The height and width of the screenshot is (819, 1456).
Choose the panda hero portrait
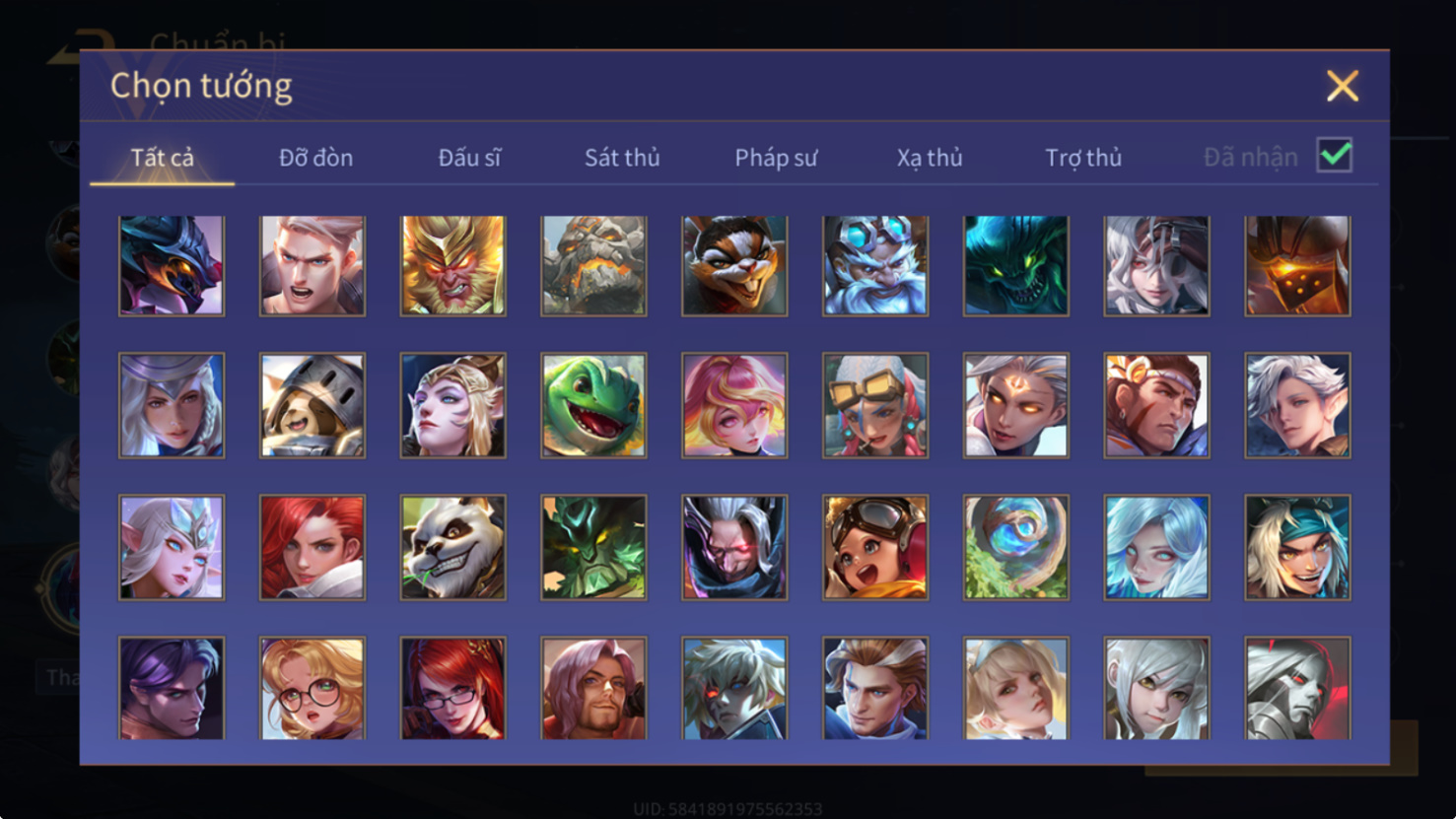(x=452, y=548)
